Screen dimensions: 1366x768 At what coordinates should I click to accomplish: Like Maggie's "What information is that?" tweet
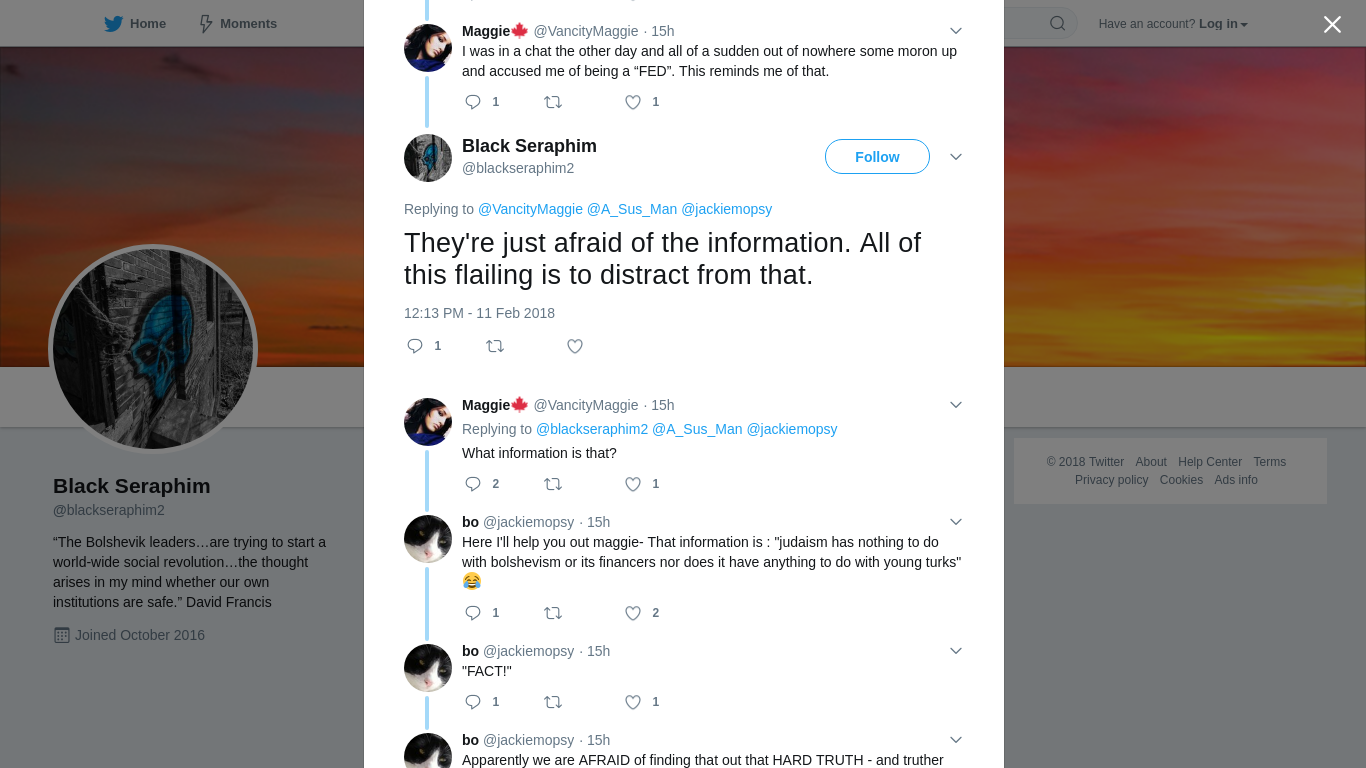click(633, 484)
